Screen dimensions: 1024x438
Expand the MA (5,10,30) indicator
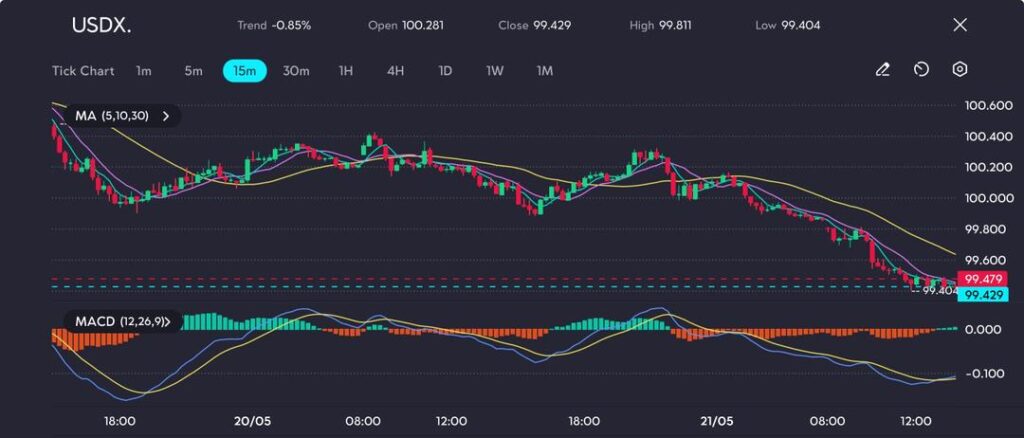point(120,116)
